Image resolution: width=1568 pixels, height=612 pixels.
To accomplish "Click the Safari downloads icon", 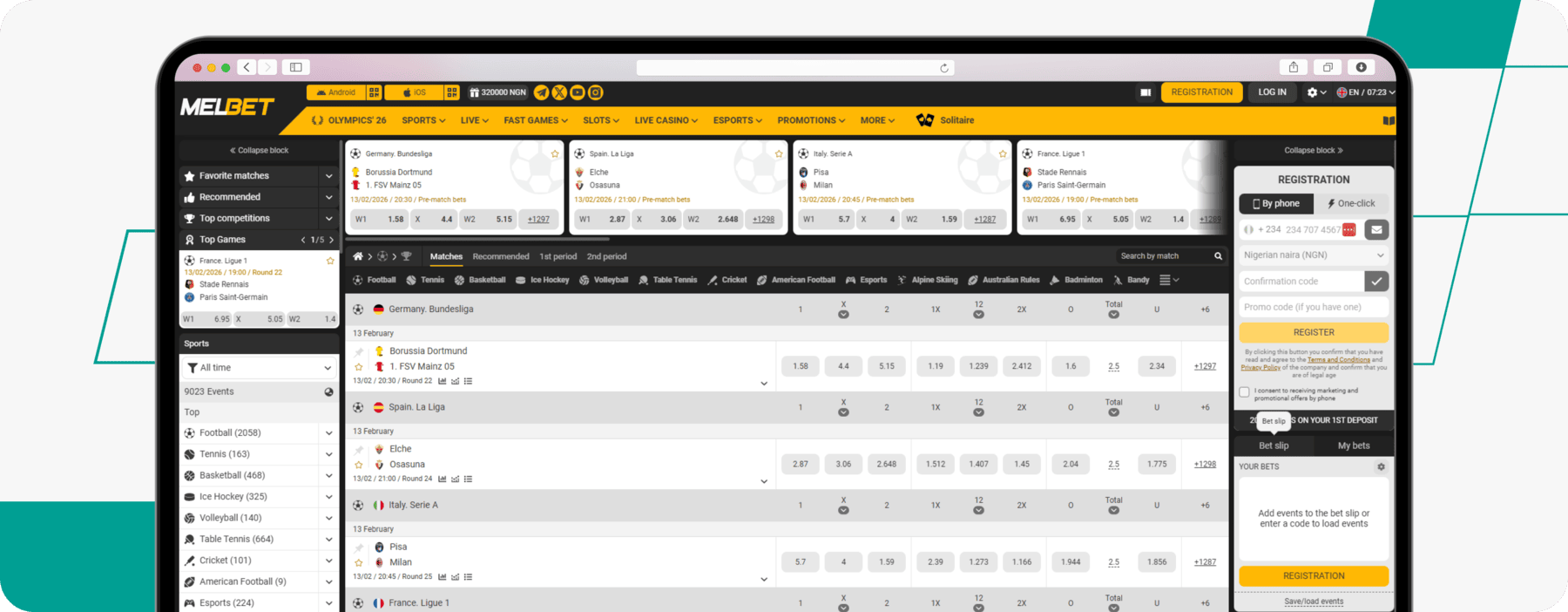I will tap(1362, 67).
